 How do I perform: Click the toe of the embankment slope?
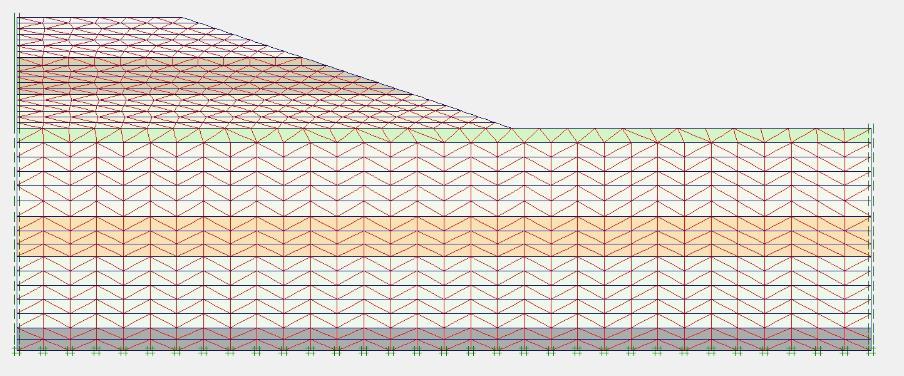pos(510,127)
